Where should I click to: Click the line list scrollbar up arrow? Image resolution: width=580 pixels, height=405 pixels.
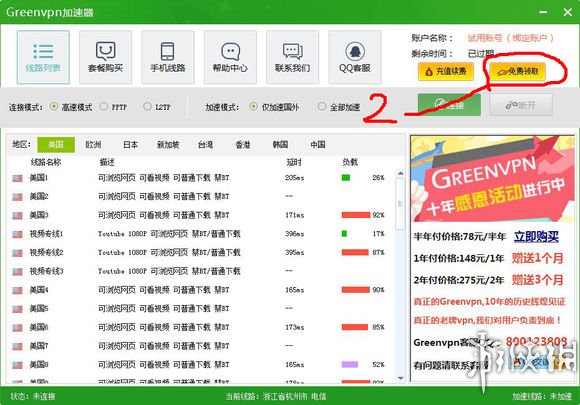coord(400,173)
